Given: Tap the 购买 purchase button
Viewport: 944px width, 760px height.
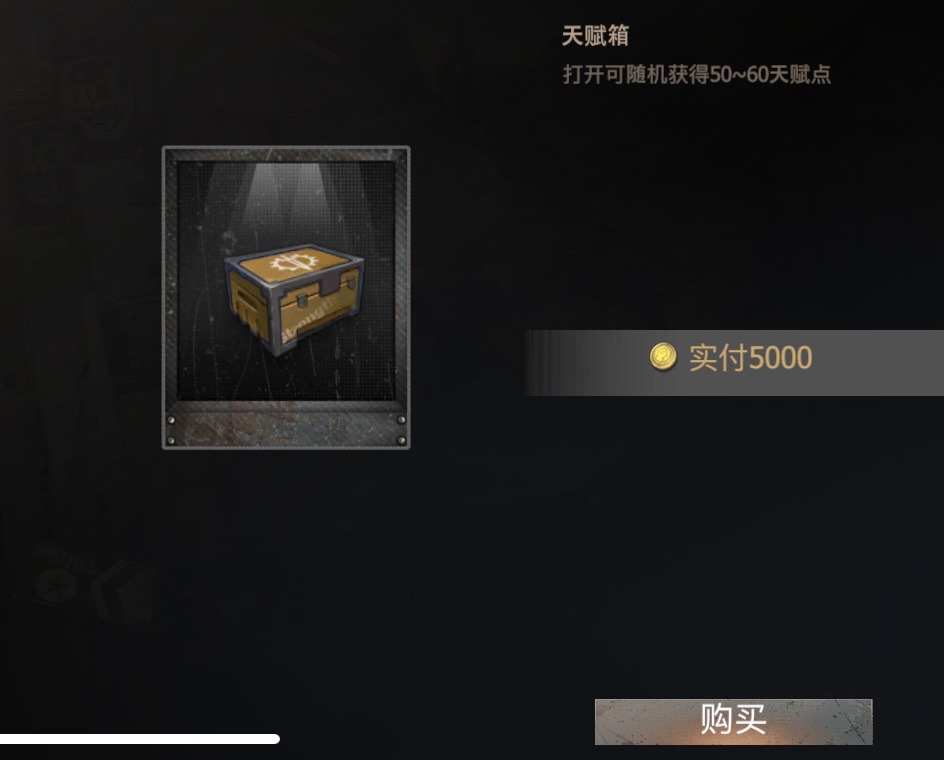Looking at the screenshot, I should click(733, 721).
